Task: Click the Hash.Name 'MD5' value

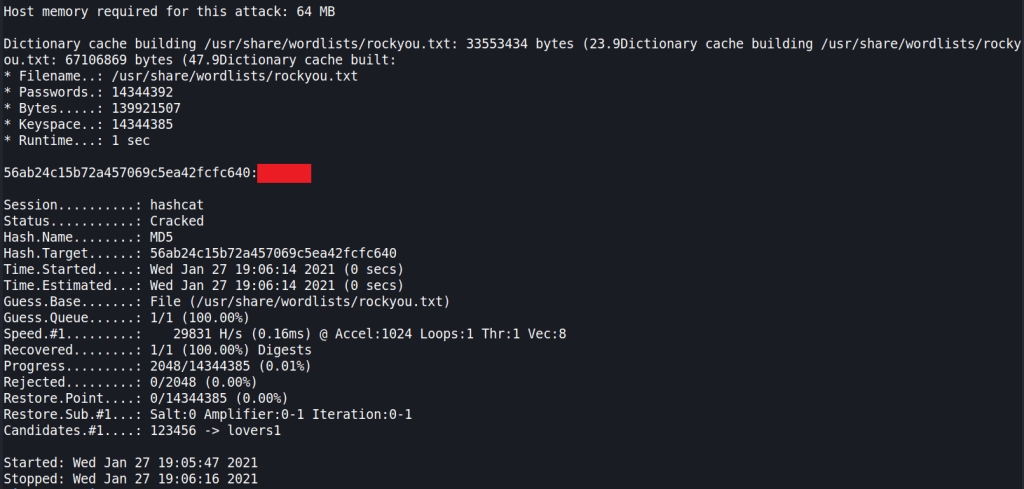Action: pos(162,237)
